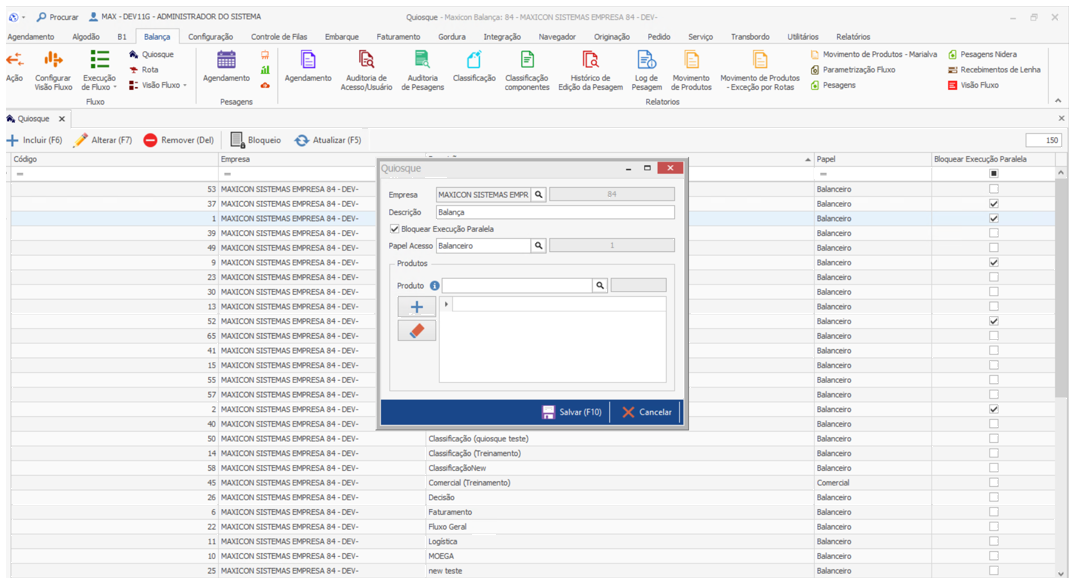Click the Bloqueio toolbar button

[256, 140]
